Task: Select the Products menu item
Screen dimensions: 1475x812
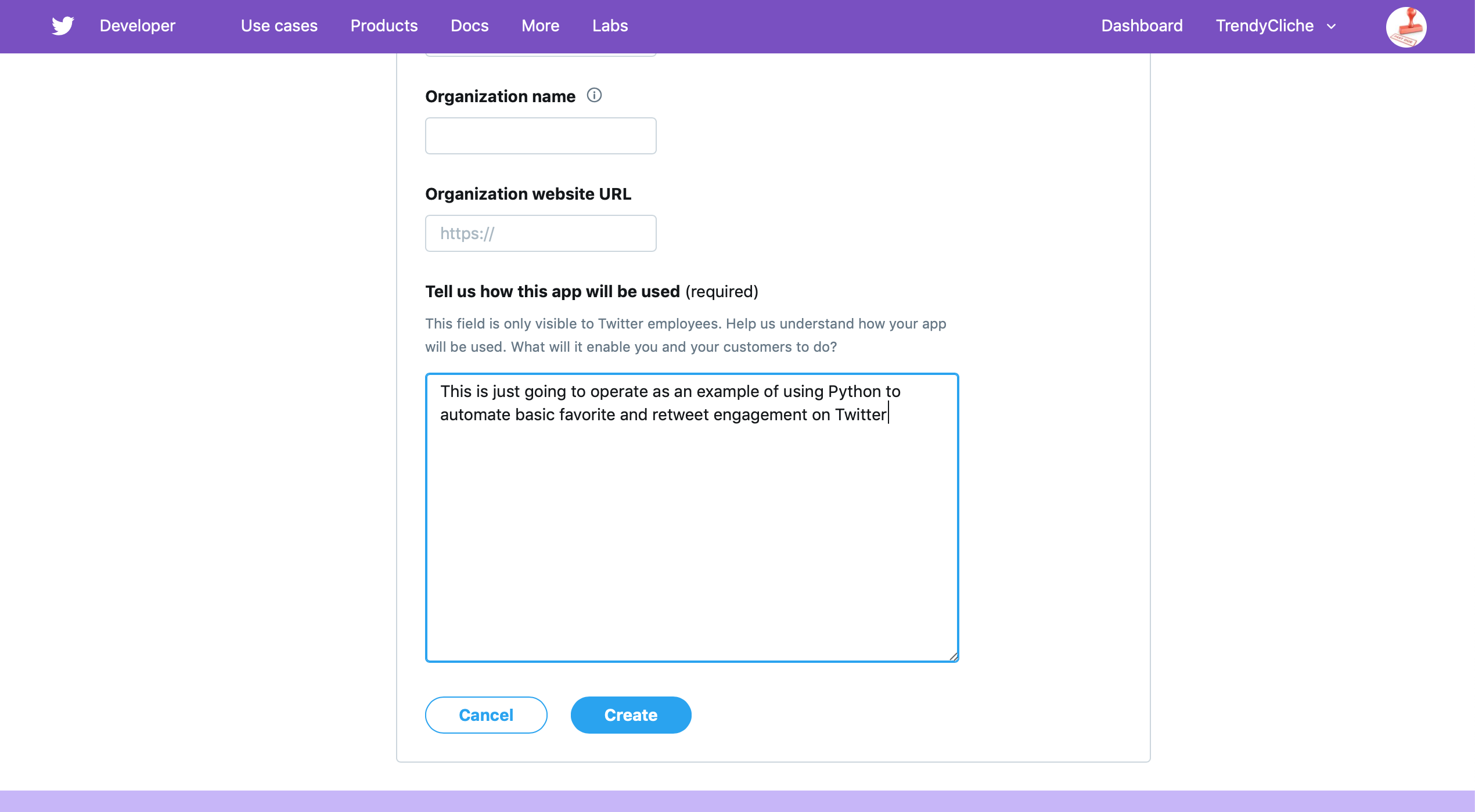Action: click(384, 25)
